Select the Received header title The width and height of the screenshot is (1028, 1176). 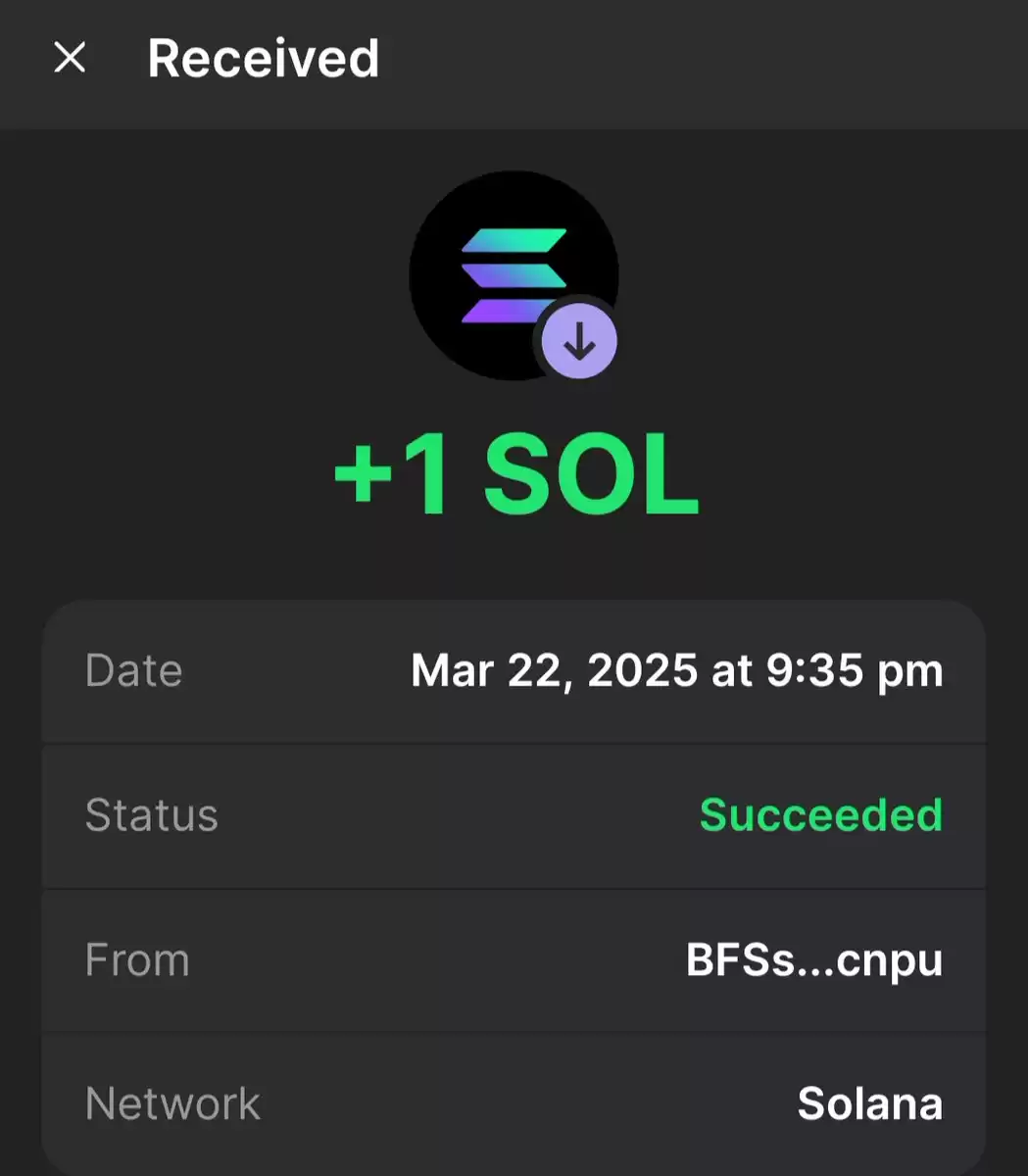click(263, 58)
